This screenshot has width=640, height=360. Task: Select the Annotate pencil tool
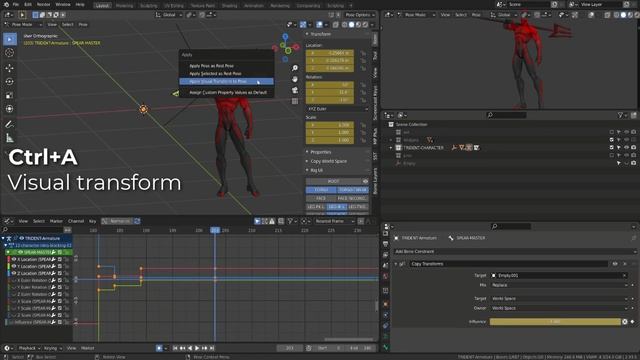pos(9,124)
